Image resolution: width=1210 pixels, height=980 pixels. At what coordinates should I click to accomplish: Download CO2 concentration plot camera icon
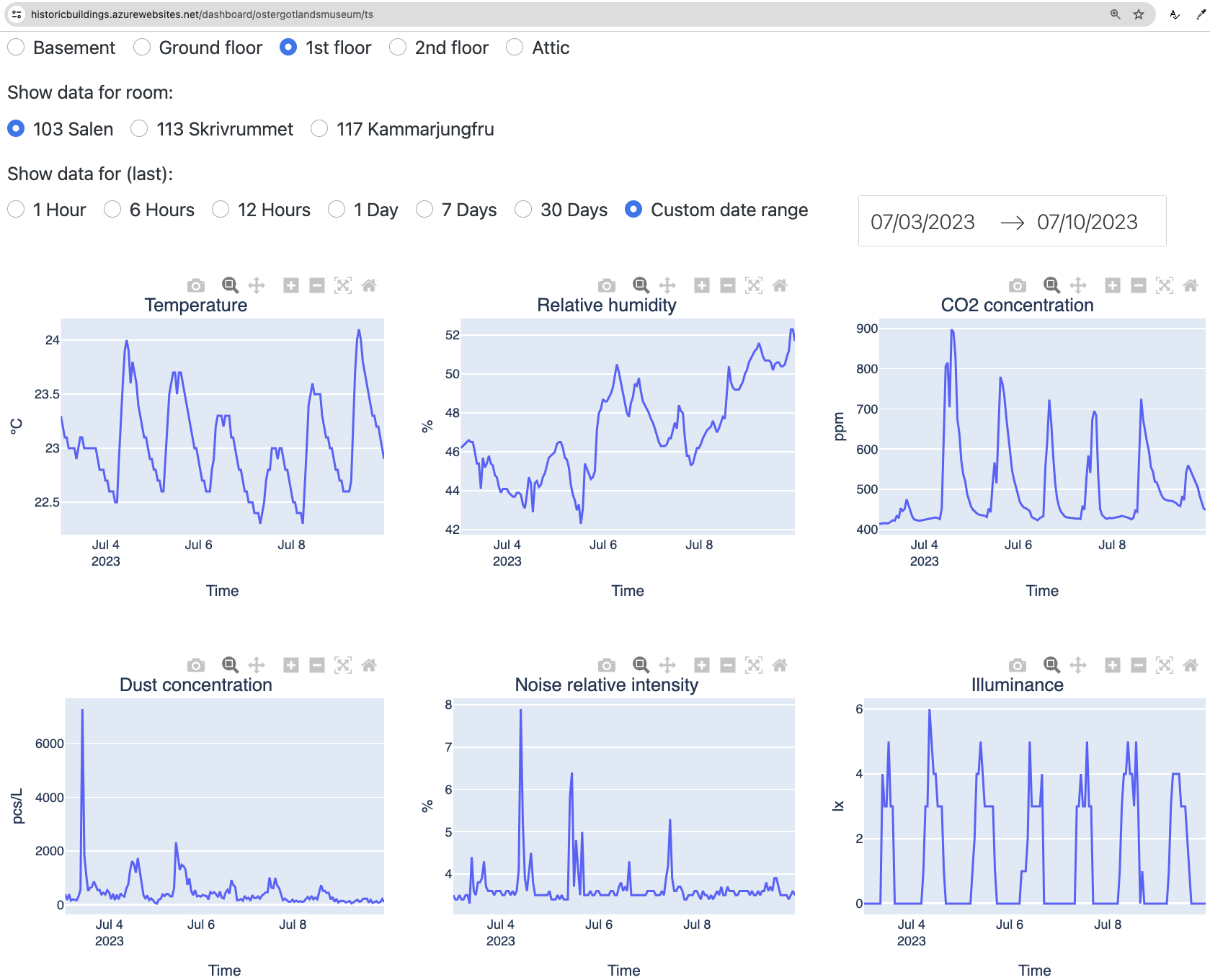pyautogui.click(x=1018, y=285)
